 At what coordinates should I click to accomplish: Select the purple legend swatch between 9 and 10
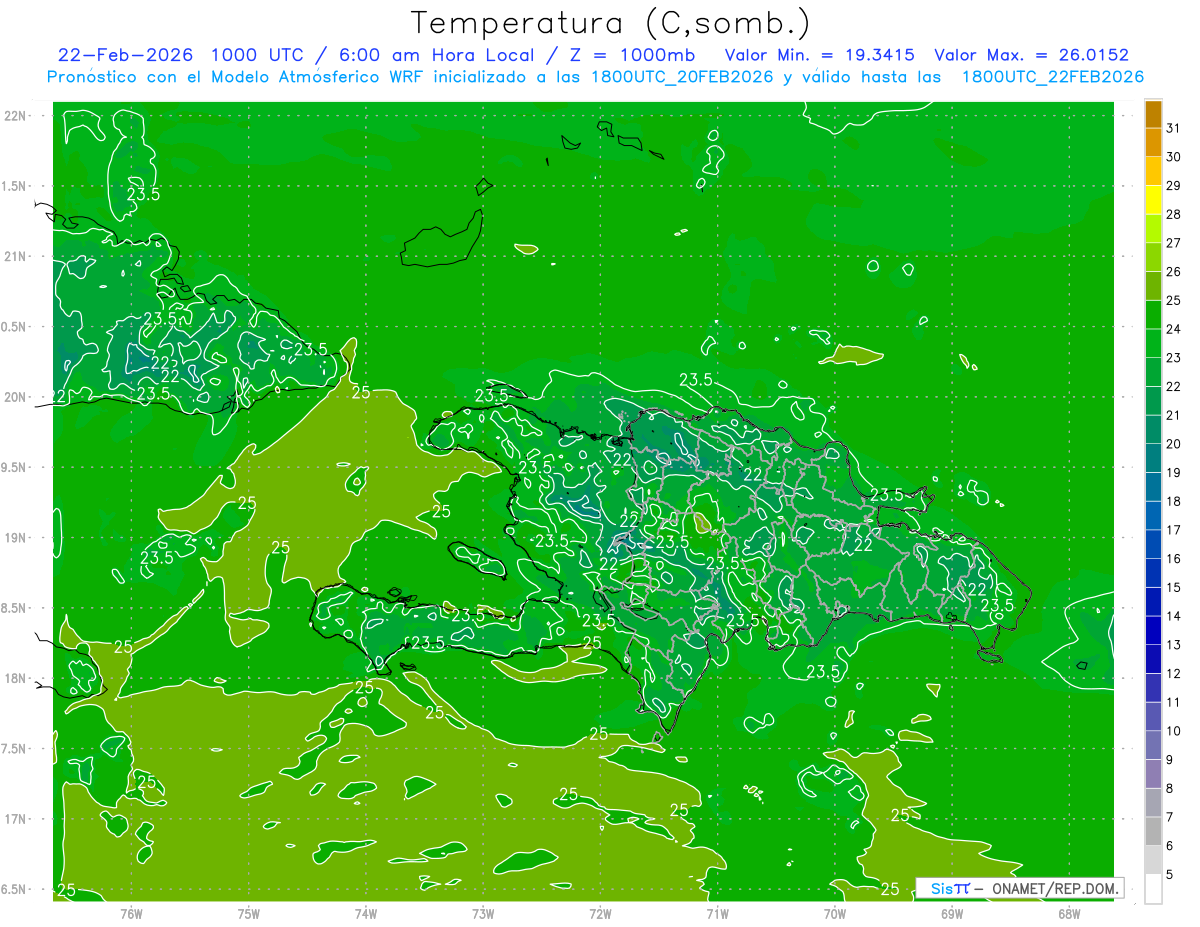point(1153,746)
